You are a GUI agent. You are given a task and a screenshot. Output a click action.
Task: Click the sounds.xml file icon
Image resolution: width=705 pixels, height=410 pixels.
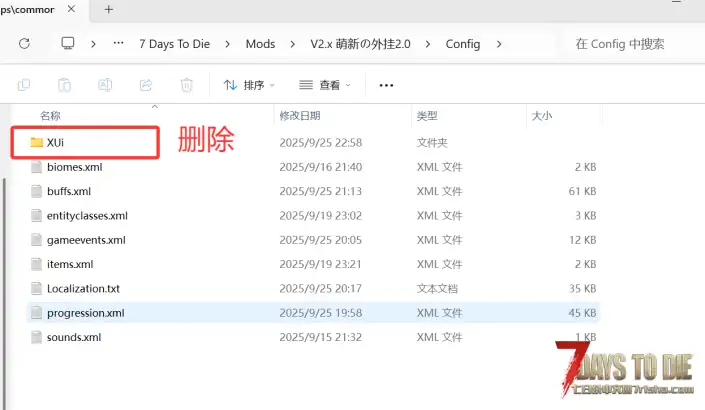click(x=36, y=337)
